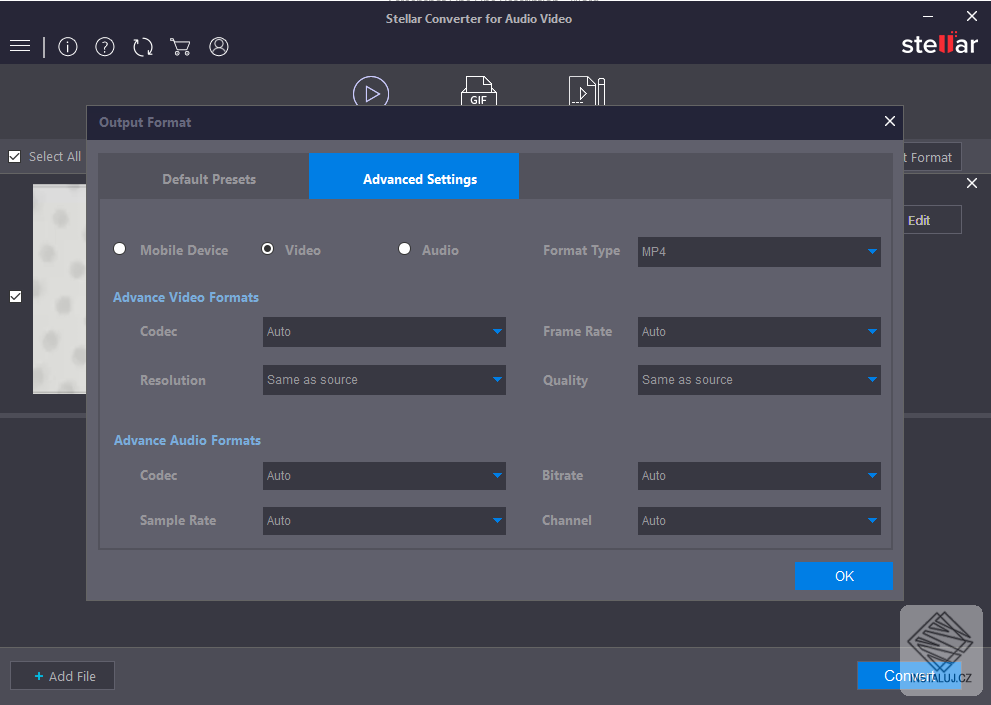The width and height of the screenshot is (991, 705).
Task: Expand the video Codec dropdown
Action: coord(384,332)
